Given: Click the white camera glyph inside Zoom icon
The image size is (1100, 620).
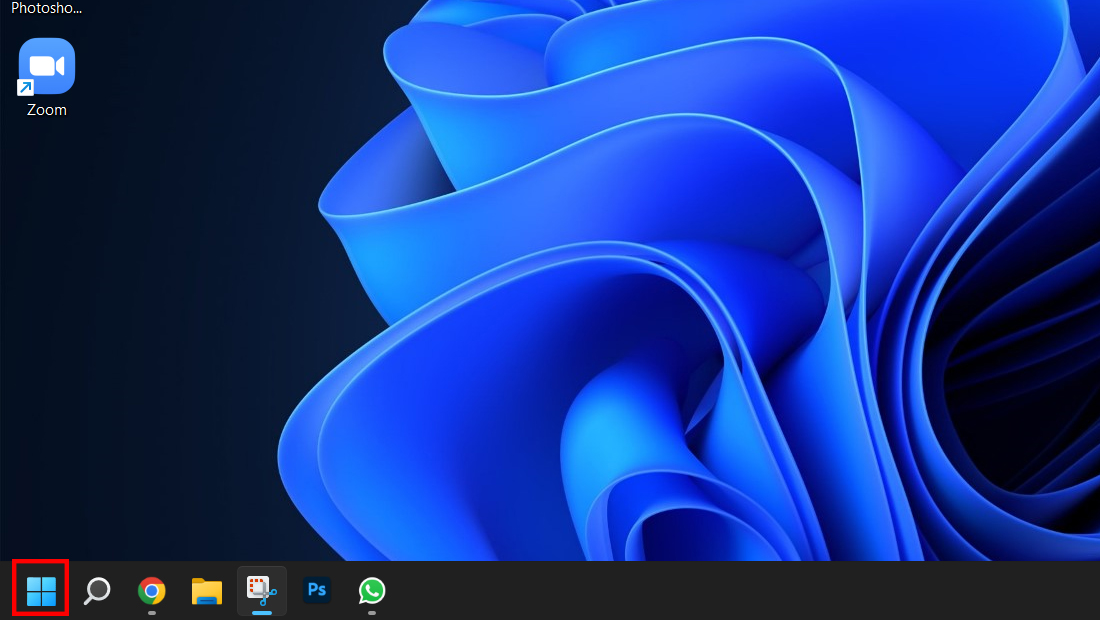Looking at the screenshot, I should [x=46, y=67].
